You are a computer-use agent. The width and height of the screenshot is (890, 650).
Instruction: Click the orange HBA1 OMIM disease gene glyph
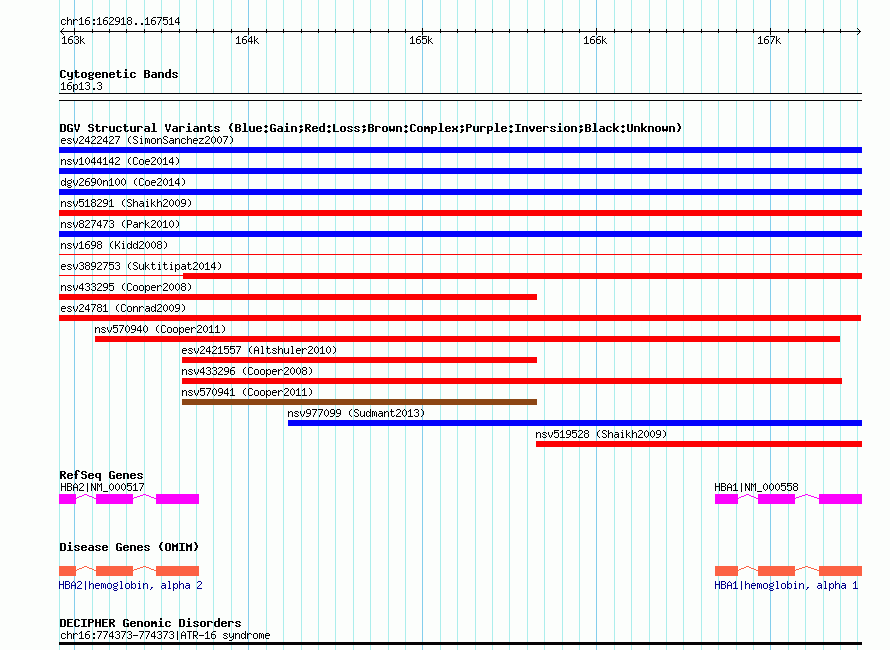[x=788, y=571]
